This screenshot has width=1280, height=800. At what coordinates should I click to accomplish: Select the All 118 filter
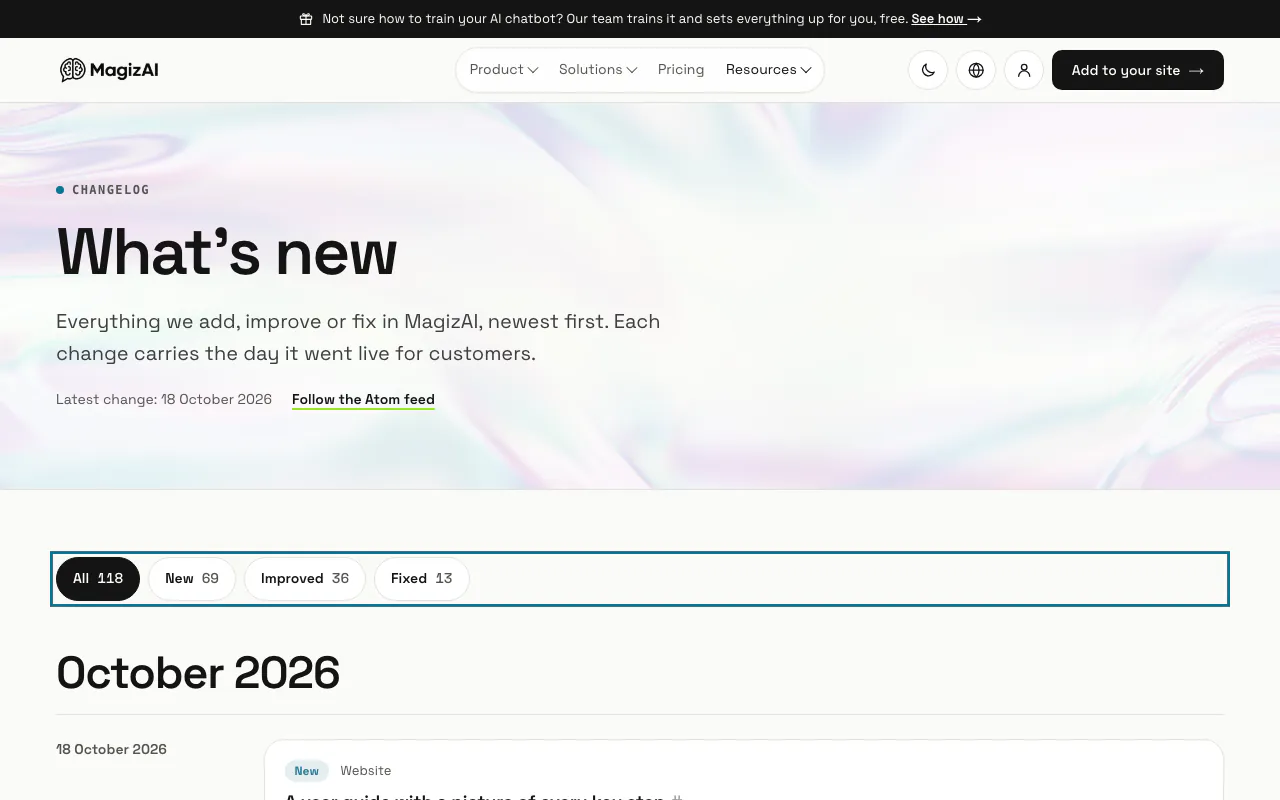(x=98, y=579)
